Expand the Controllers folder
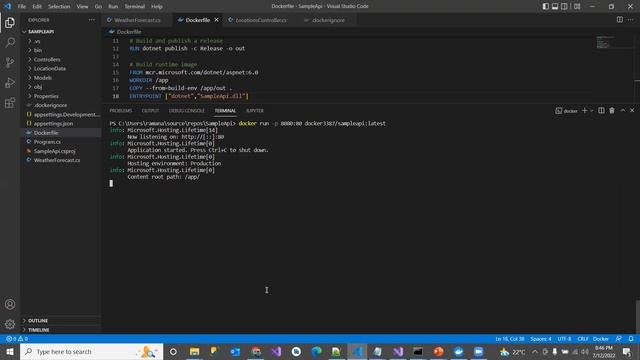Screen dimensions: 640x360 coord(61,60)
